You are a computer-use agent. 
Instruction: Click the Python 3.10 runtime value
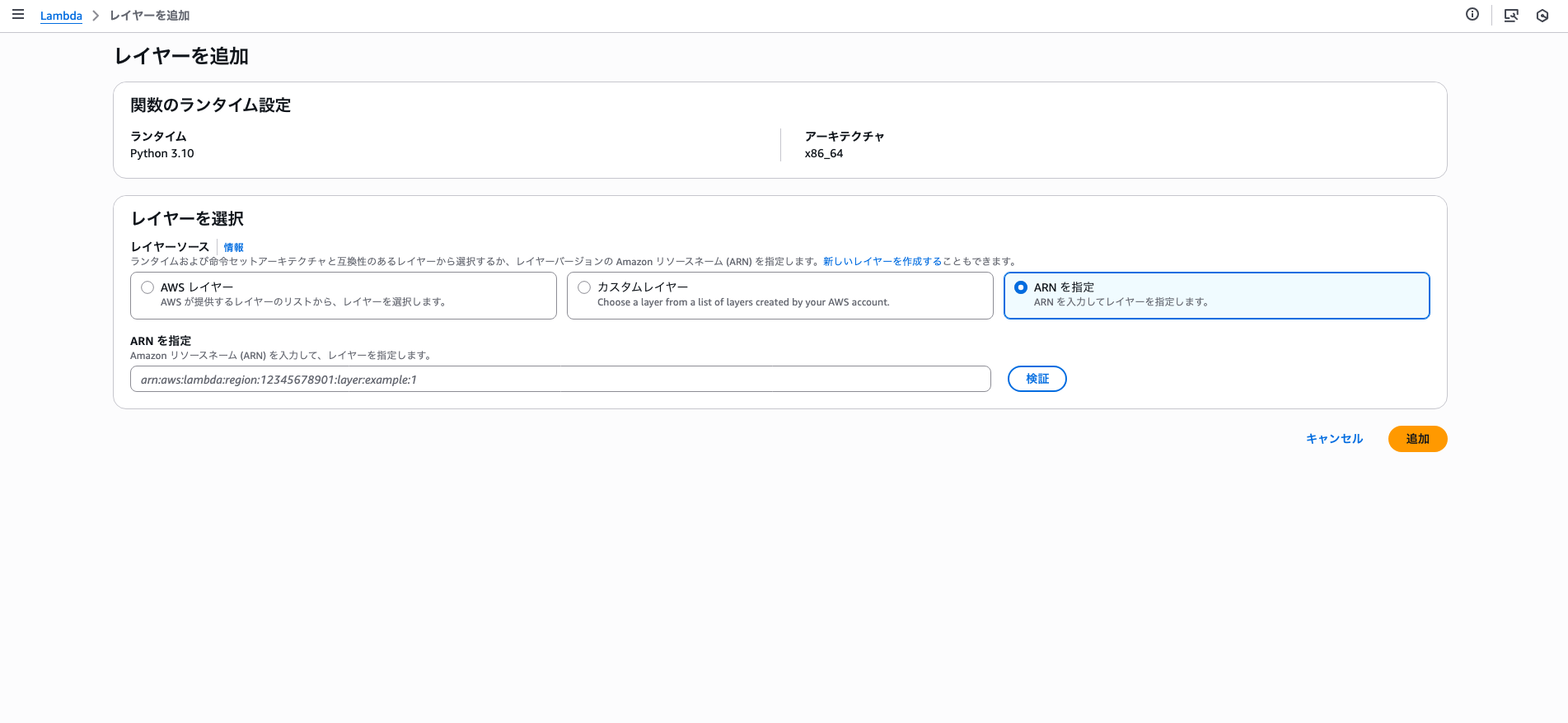tap(162, 154)
